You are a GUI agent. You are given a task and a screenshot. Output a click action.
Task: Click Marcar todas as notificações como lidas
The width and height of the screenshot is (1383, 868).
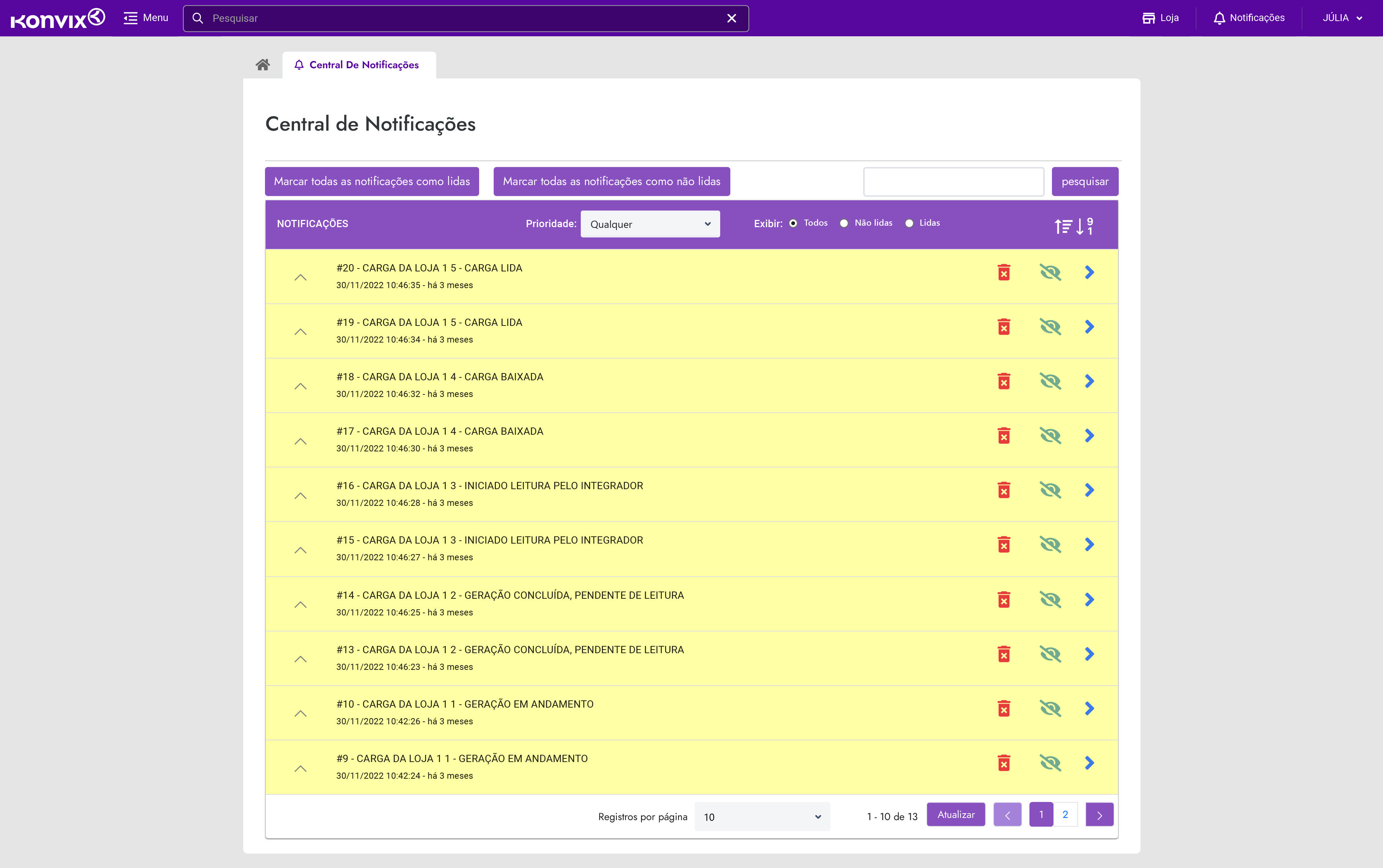coord(371,181)
